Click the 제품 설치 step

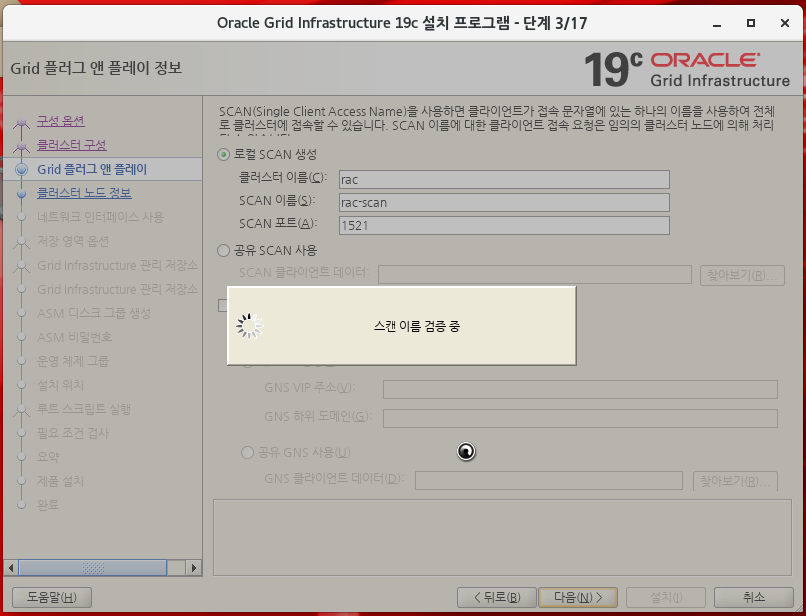60,481
